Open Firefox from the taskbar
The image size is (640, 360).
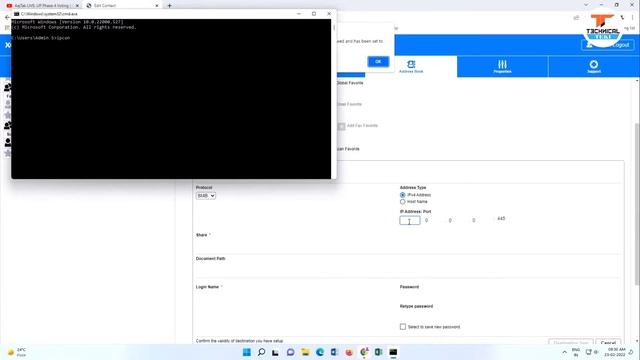(349, 352)
